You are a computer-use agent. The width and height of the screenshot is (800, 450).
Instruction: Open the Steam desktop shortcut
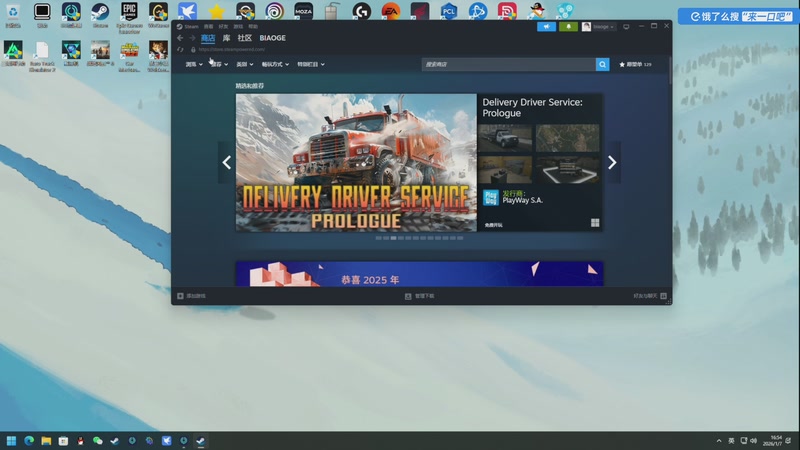tap(100, 14)
